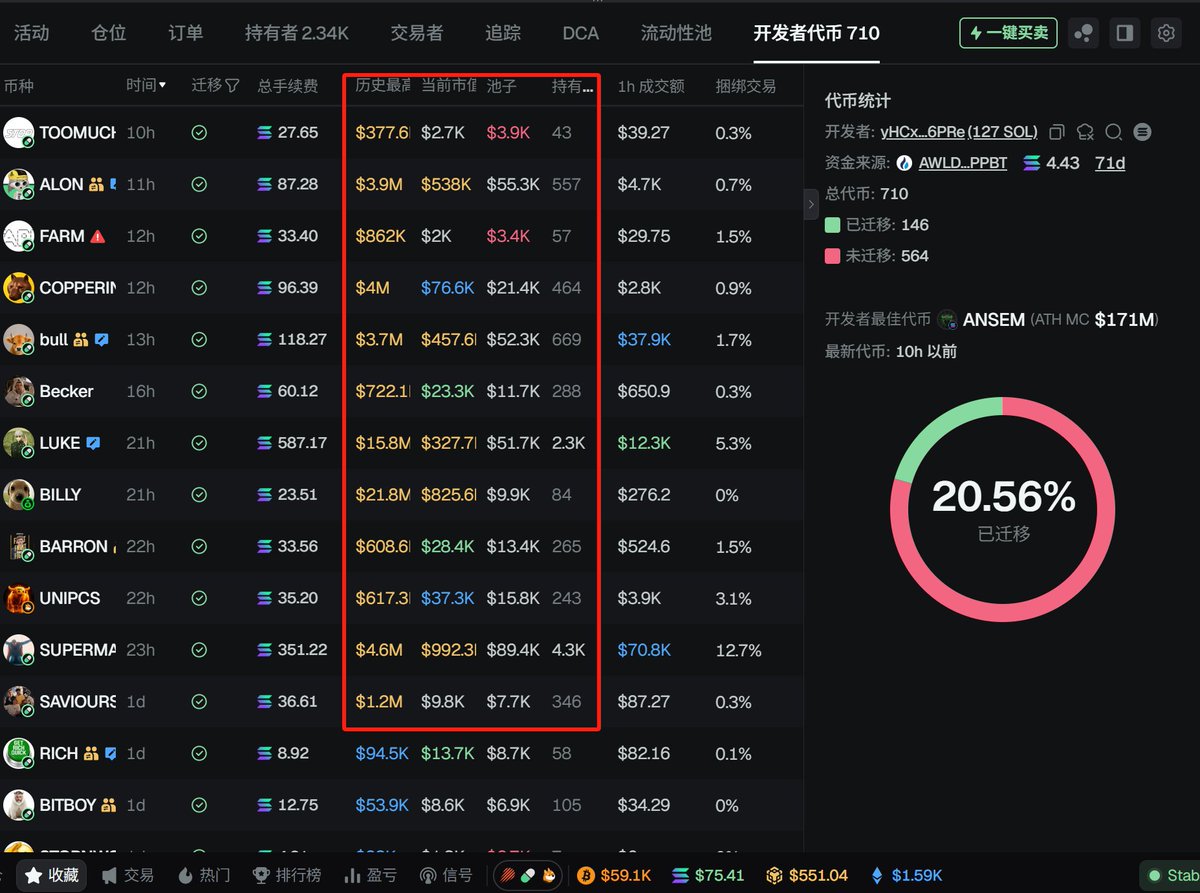This screenshot has width=1200, height=893.
Task: Switch to the DCA tab
Action: point(581,33)
